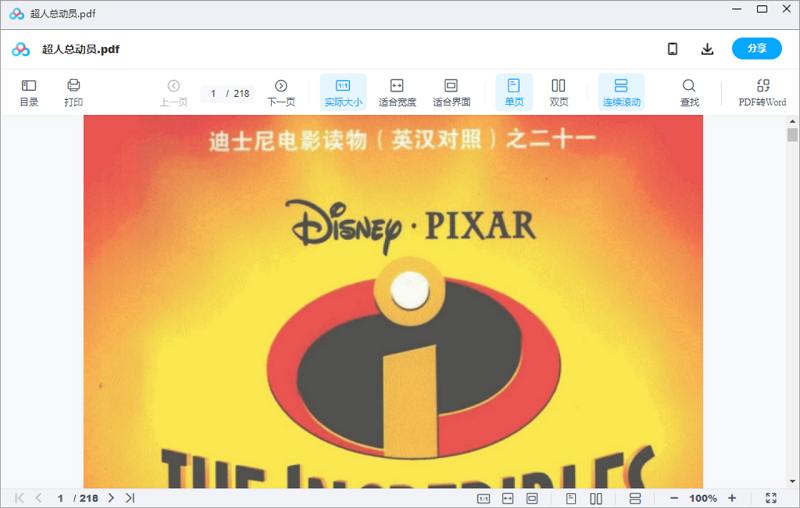Image resolution: width=800 pixels, height=508 pixels.
Task: Zoom out with the minus button
Action: (x=674, y=498)
